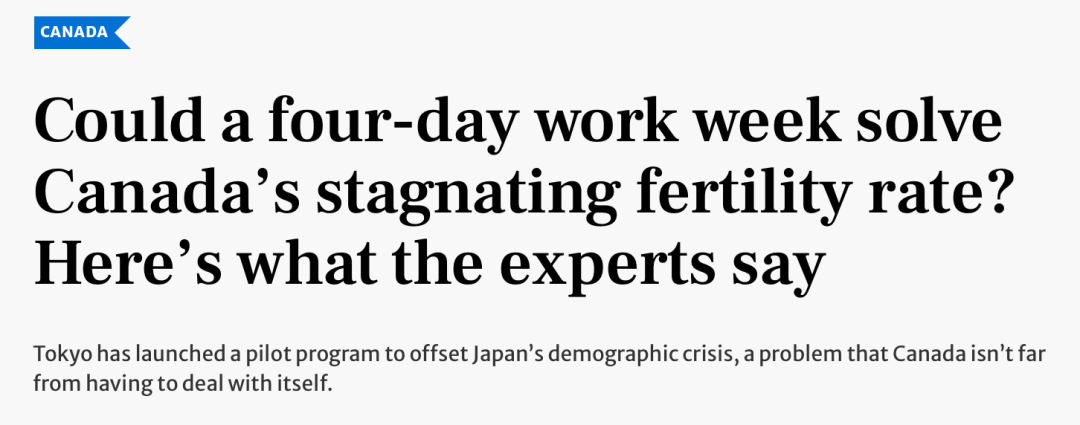Click the blue ribbon notch on CANADA tag
This screenshot has height=425, width=1080.
coord(125,32)
